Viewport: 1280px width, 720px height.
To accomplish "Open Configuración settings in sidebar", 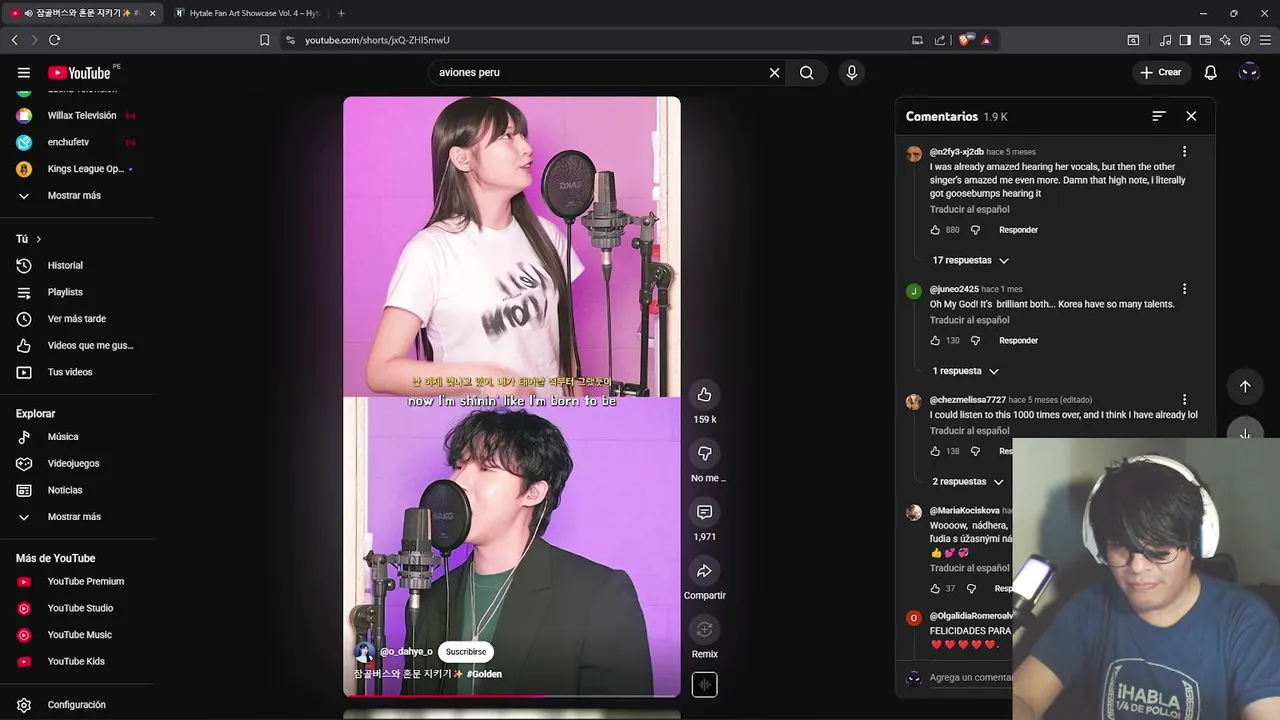I will [x=76, y=705].
